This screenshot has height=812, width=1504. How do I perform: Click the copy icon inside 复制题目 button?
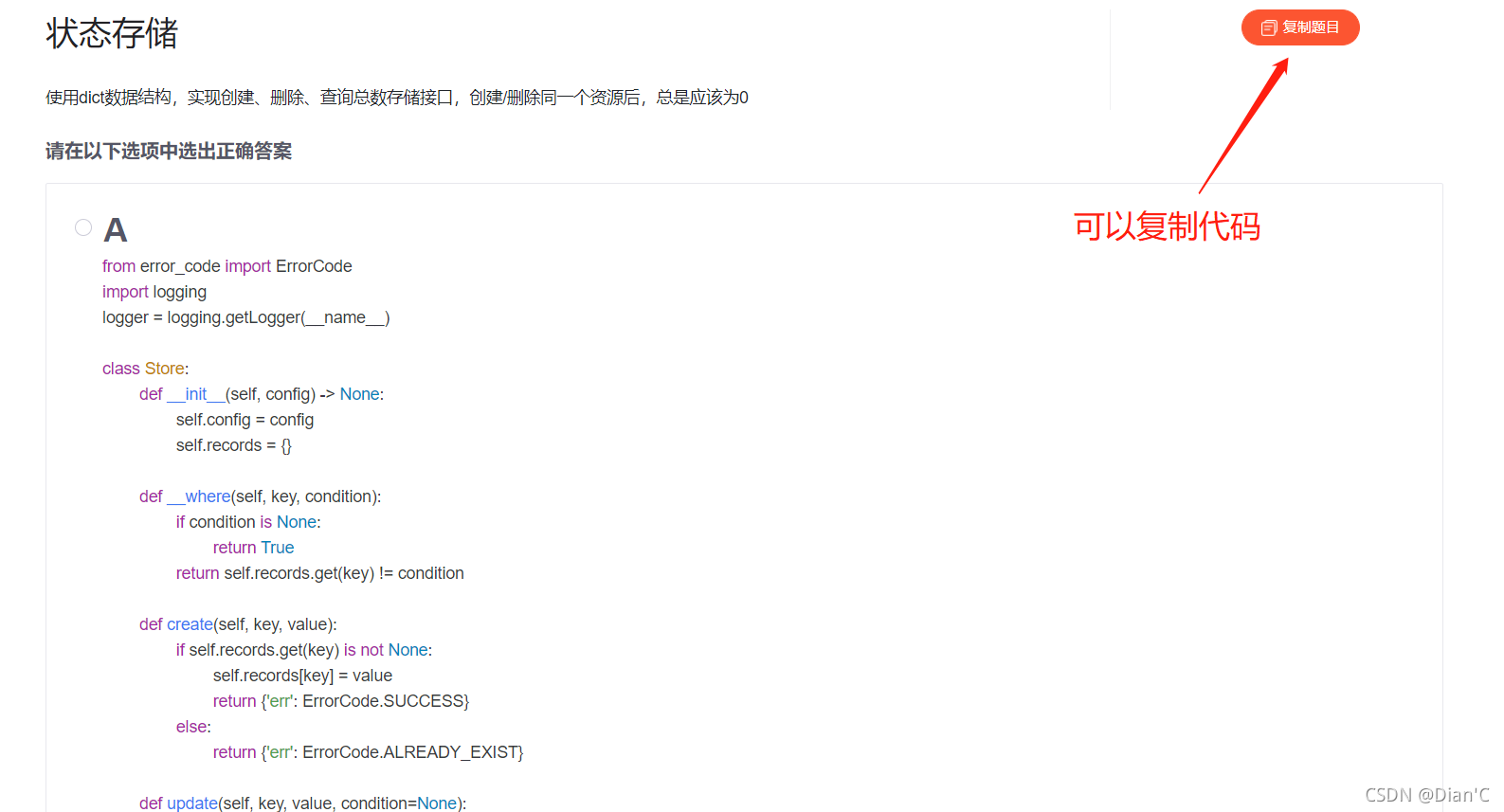[1269, 28]
